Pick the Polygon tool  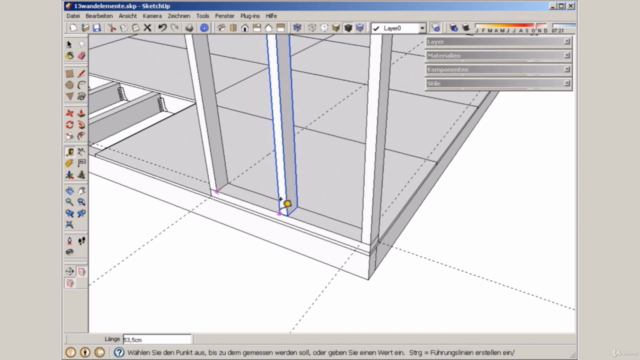pos(69,96)
